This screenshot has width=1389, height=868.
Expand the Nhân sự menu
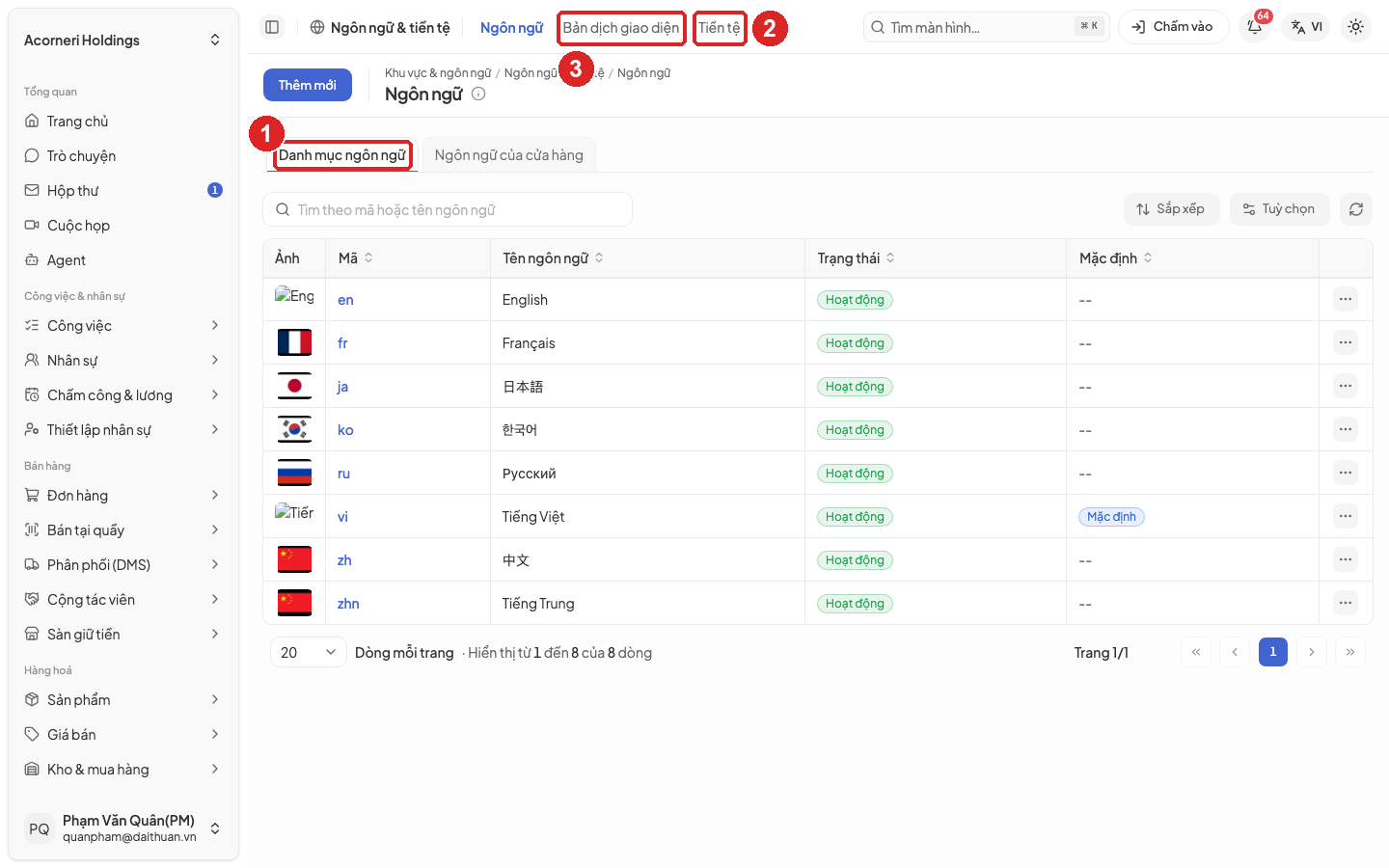(123, 361)
